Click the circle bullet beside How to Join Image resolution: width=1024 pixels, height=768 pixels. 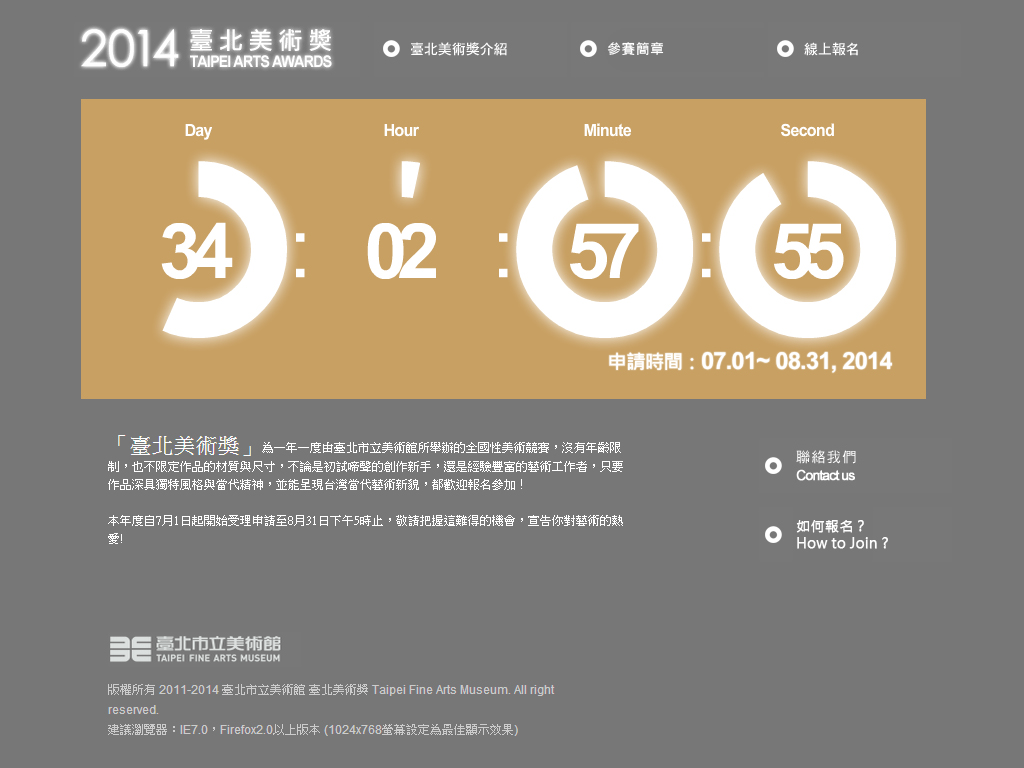point(773,535)
